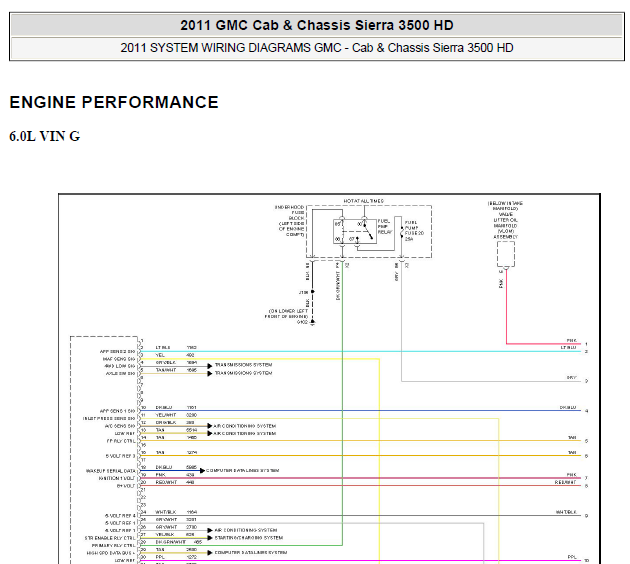The image size is (630, 564).
Task: Click the arrow on the GRY/BLK Transmissions System wire
Action: click(x=209, y=365)
